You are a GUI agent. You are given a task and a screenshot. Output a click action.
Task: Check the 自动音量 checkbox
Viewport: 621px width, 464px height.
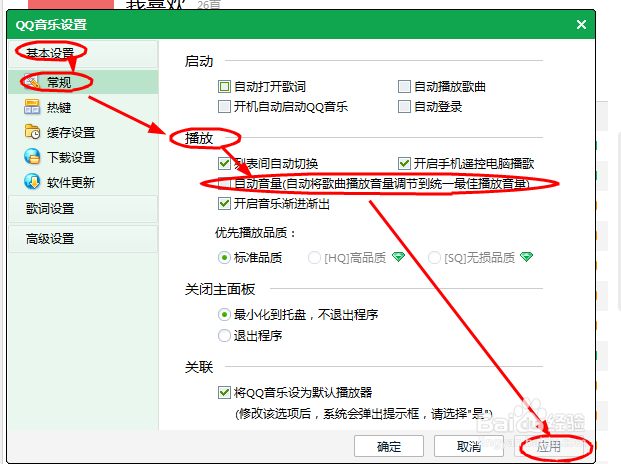click(x=224, y=183)
